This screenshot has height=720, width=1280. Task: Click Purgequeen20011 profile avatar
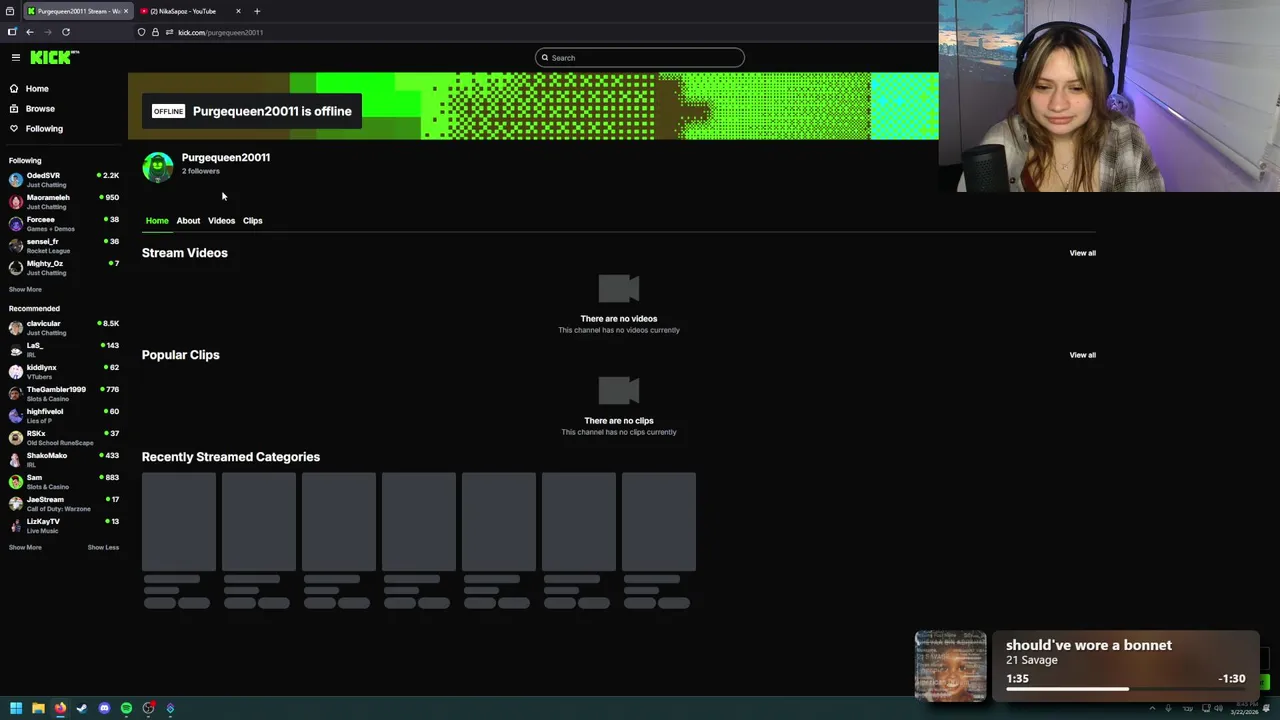click(157, 167)
